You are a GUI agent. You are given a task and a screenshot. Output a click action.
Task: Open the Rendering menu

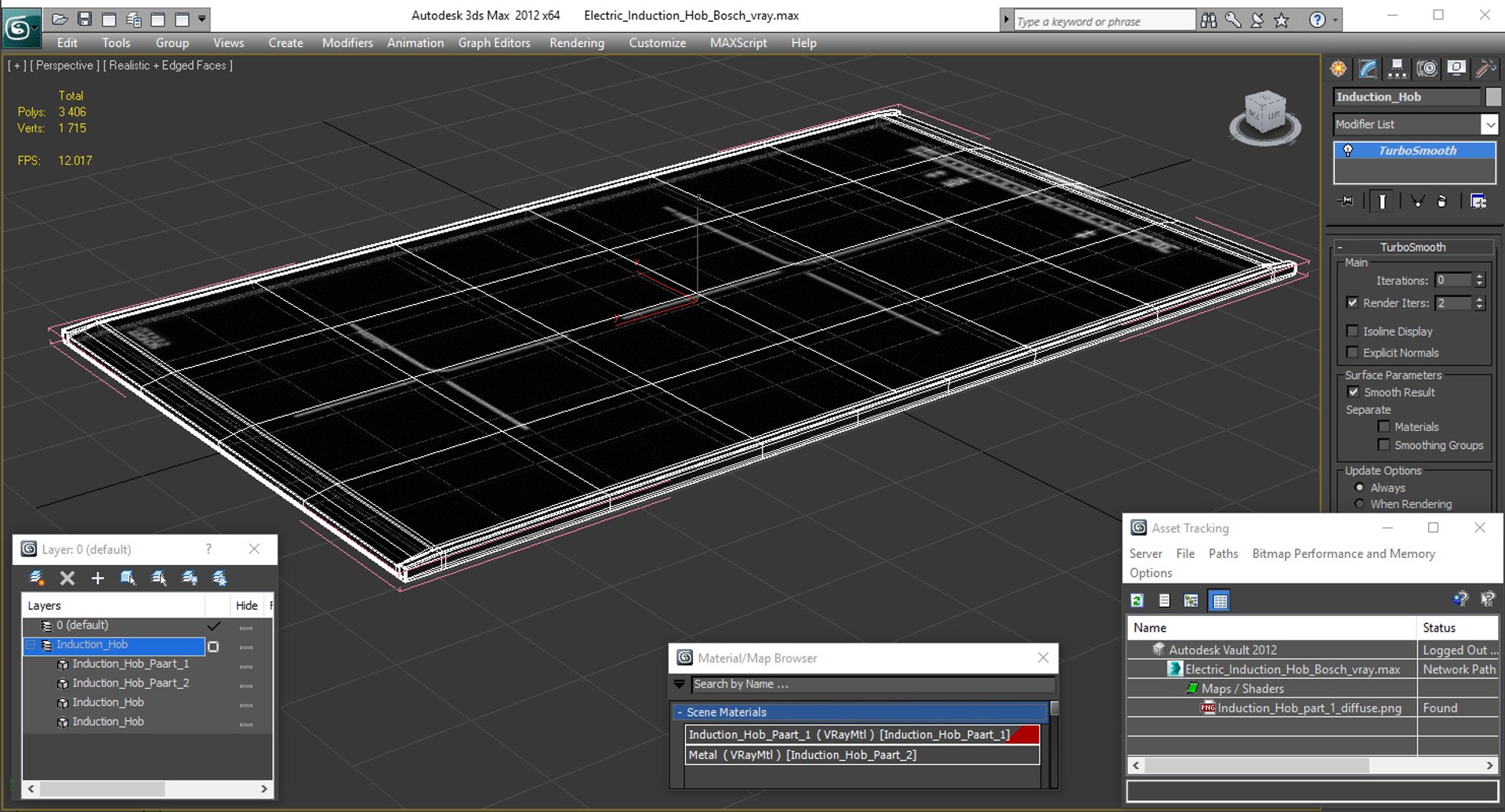(x=577, y=43)
